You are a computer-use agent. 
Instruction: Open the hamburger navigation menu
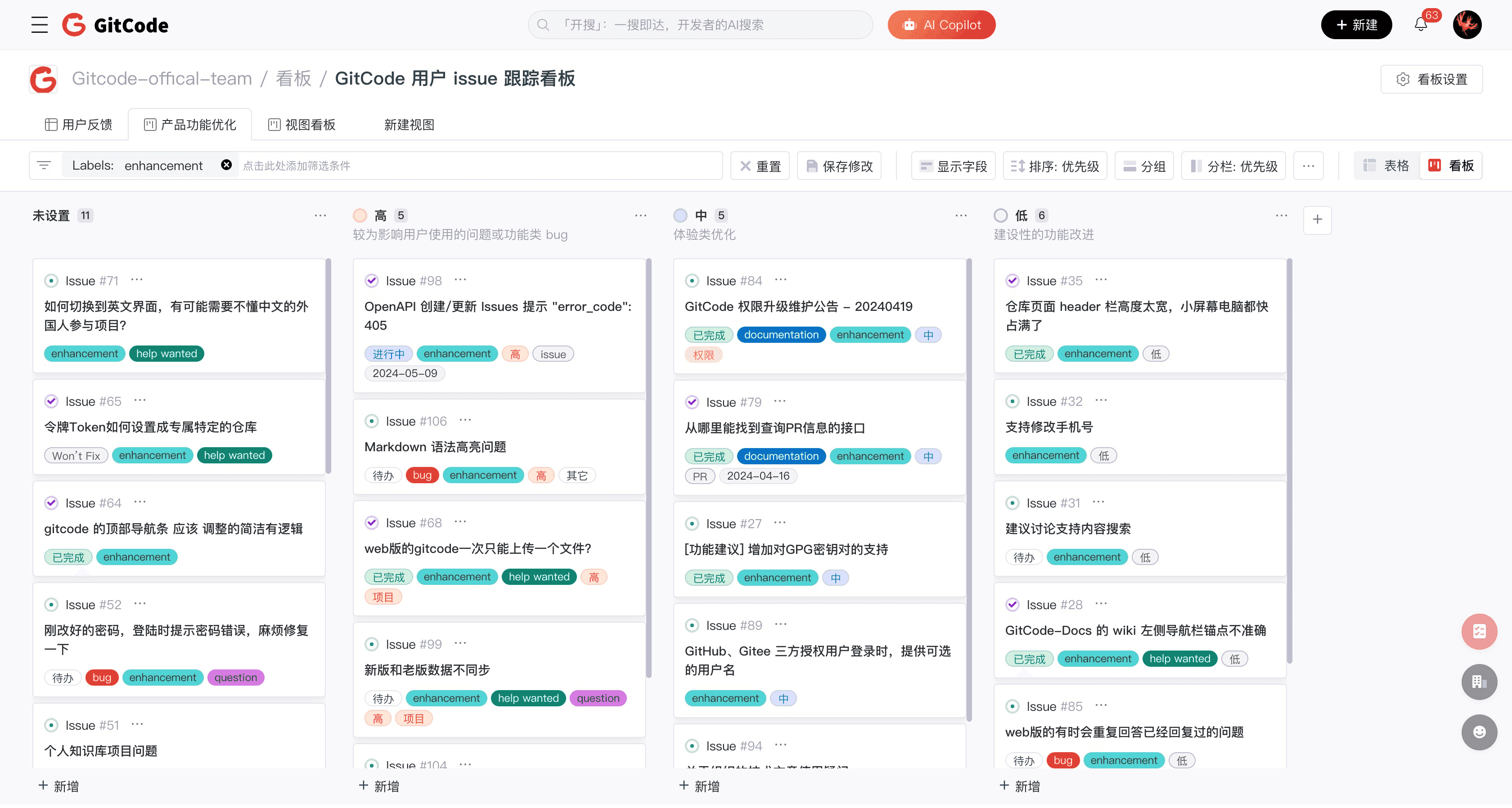coord(39,25)
